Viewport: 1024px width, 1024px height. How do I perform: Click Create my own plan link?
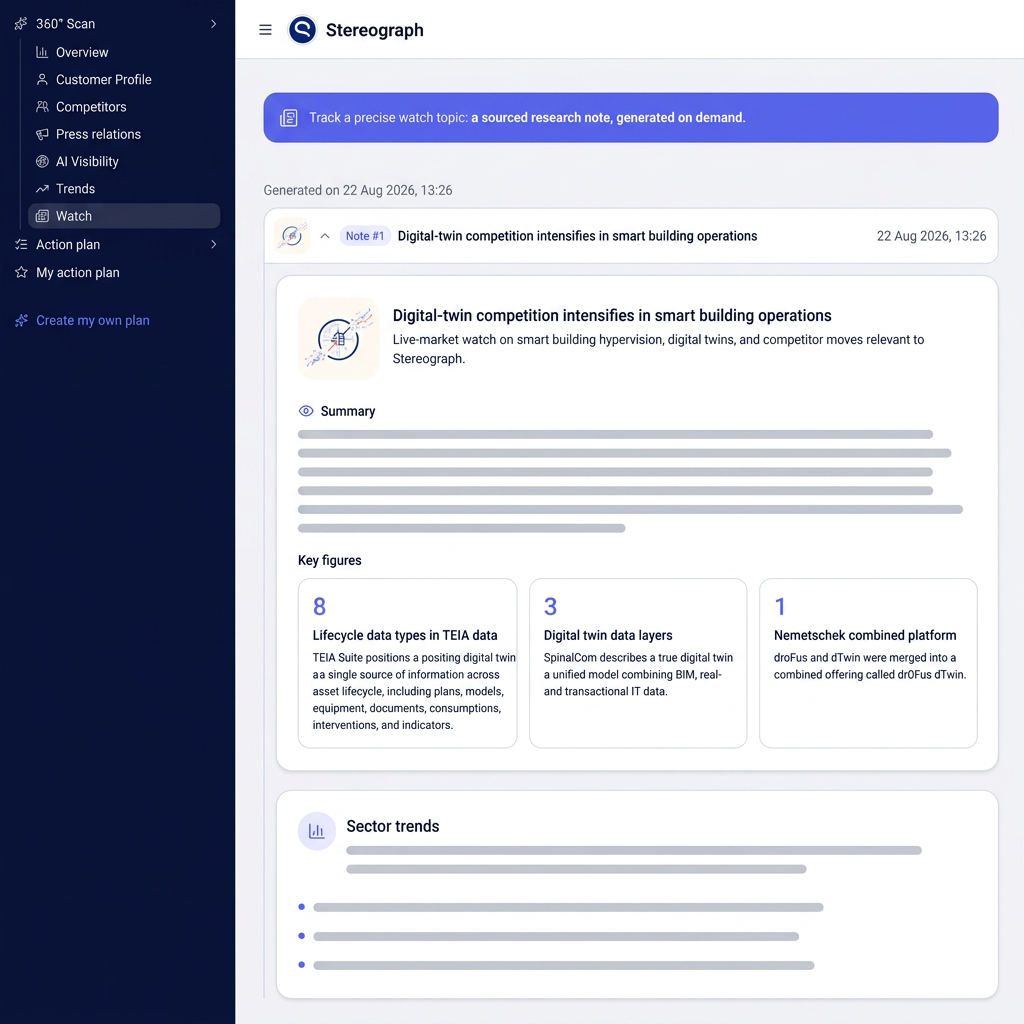tap(92, 321)
